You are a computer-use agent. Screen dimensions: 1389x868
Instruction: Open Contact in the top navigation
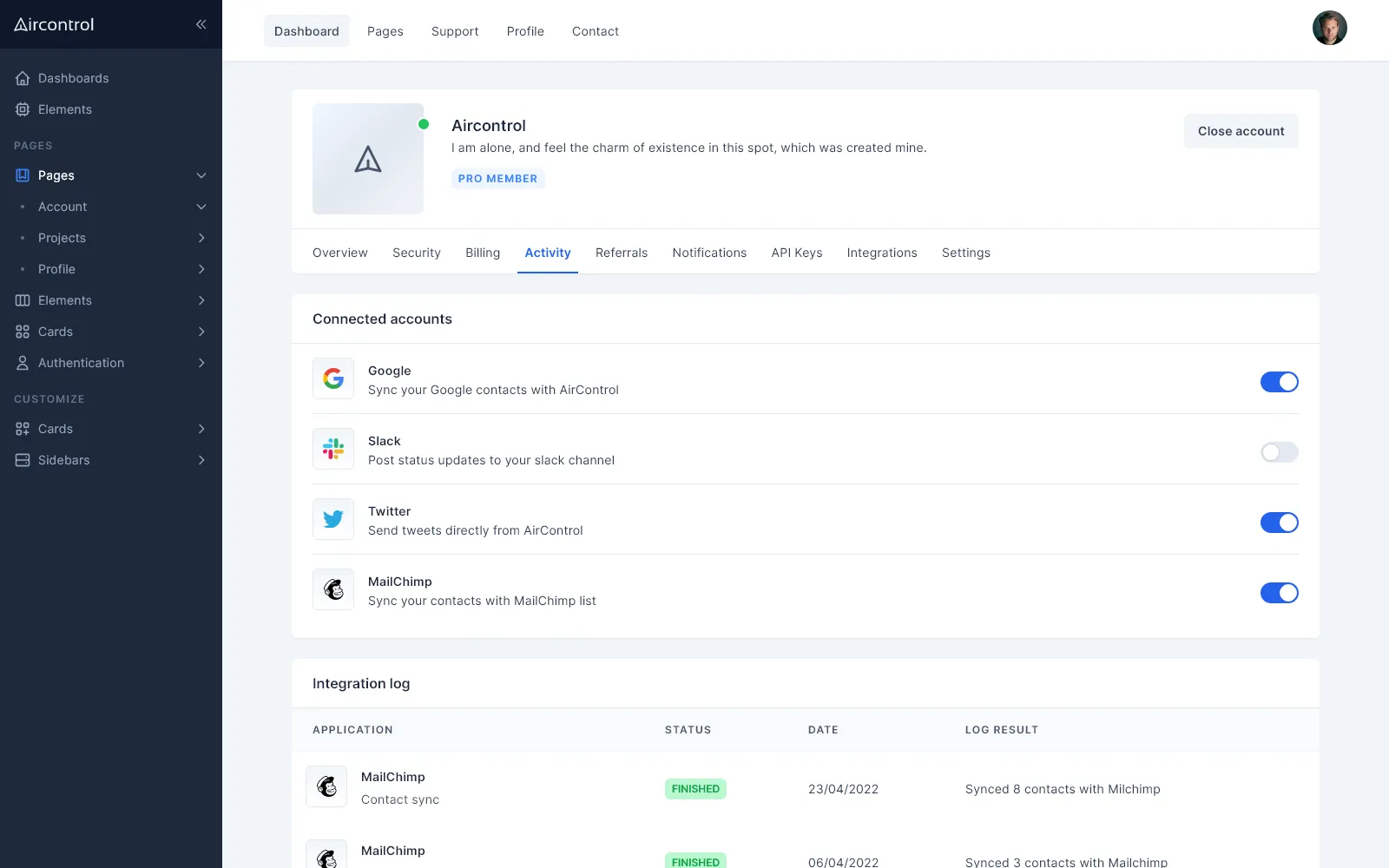[x=596, y=31]
